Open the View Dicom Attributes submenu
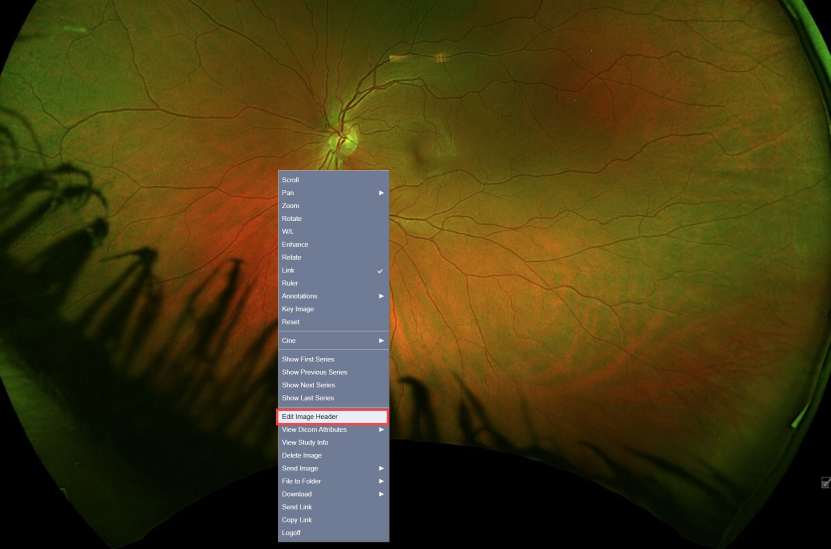The height and width of the screenshot is (549, 831). click(332, 429)
